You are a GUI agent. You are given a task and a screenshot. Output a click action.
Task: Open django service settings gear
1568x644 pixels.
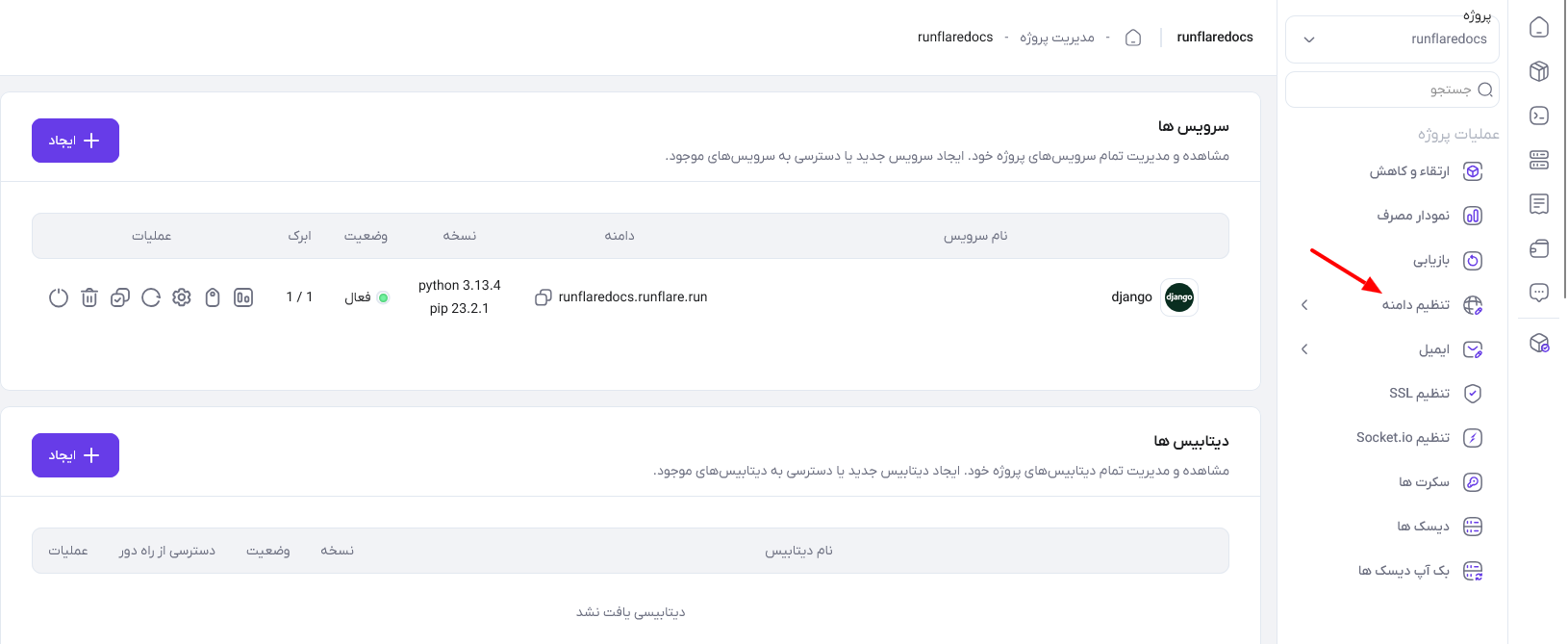click(x=182, y=297)
